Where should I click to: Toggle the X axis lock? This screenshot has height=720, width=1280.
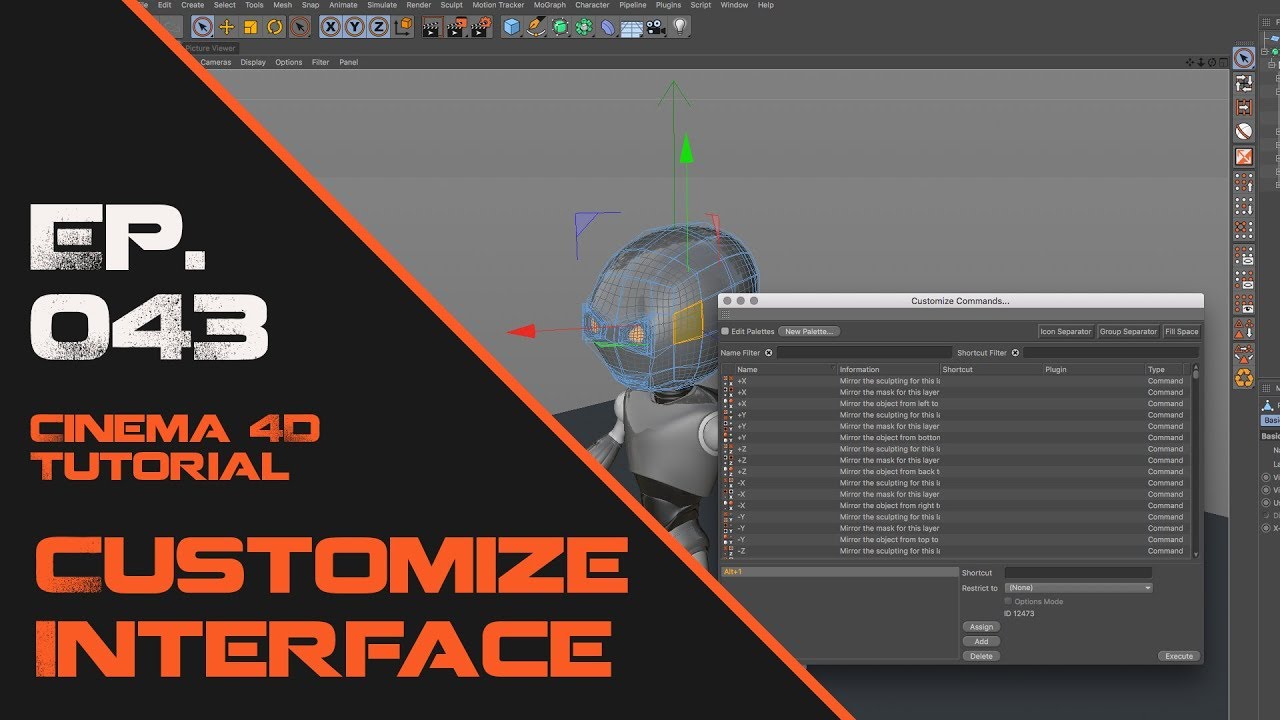click(x=331, y=27)
